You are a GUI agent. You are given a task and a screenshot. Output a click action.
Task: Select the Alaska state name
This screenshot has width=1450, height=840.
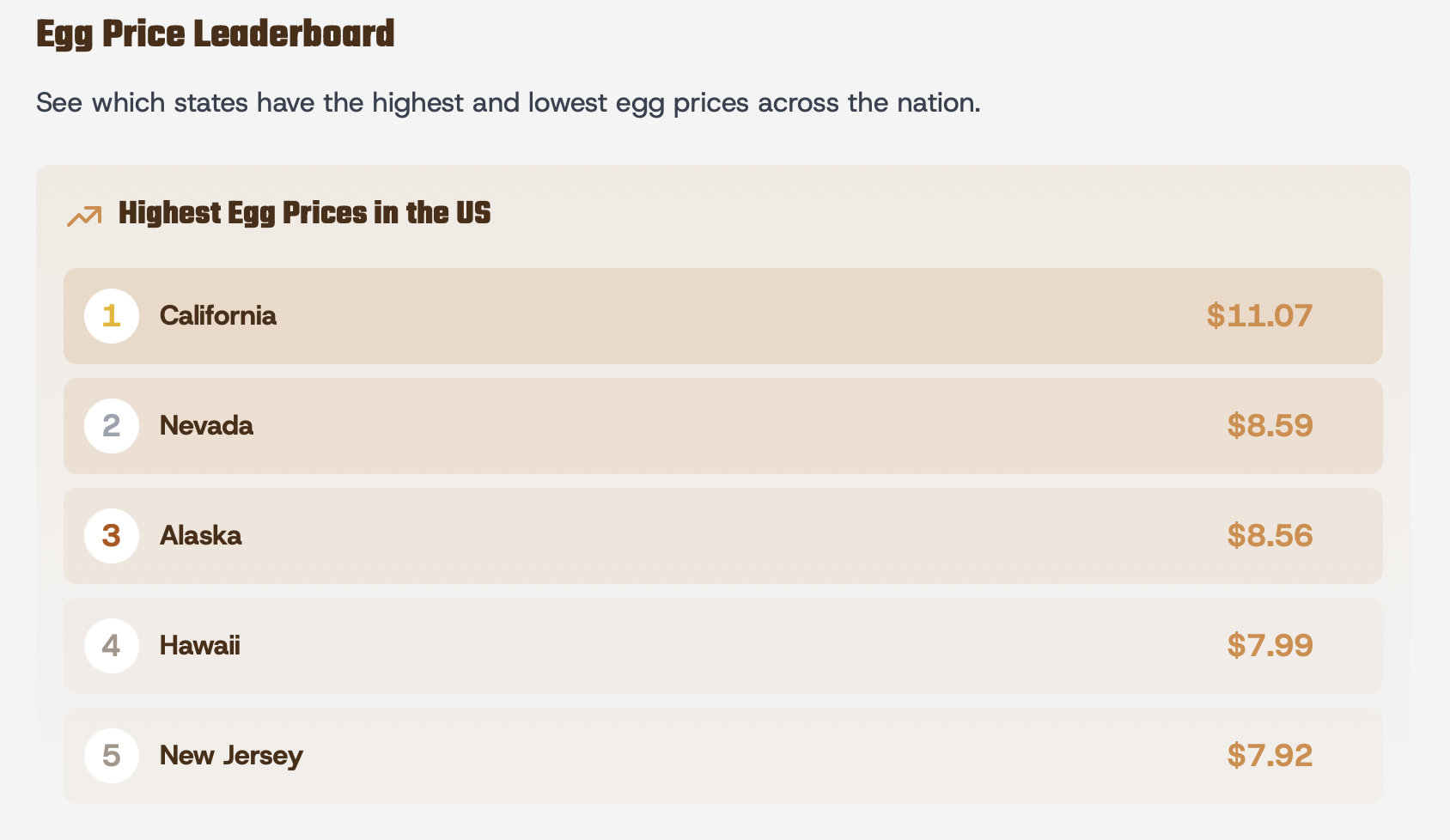[200, 536]
